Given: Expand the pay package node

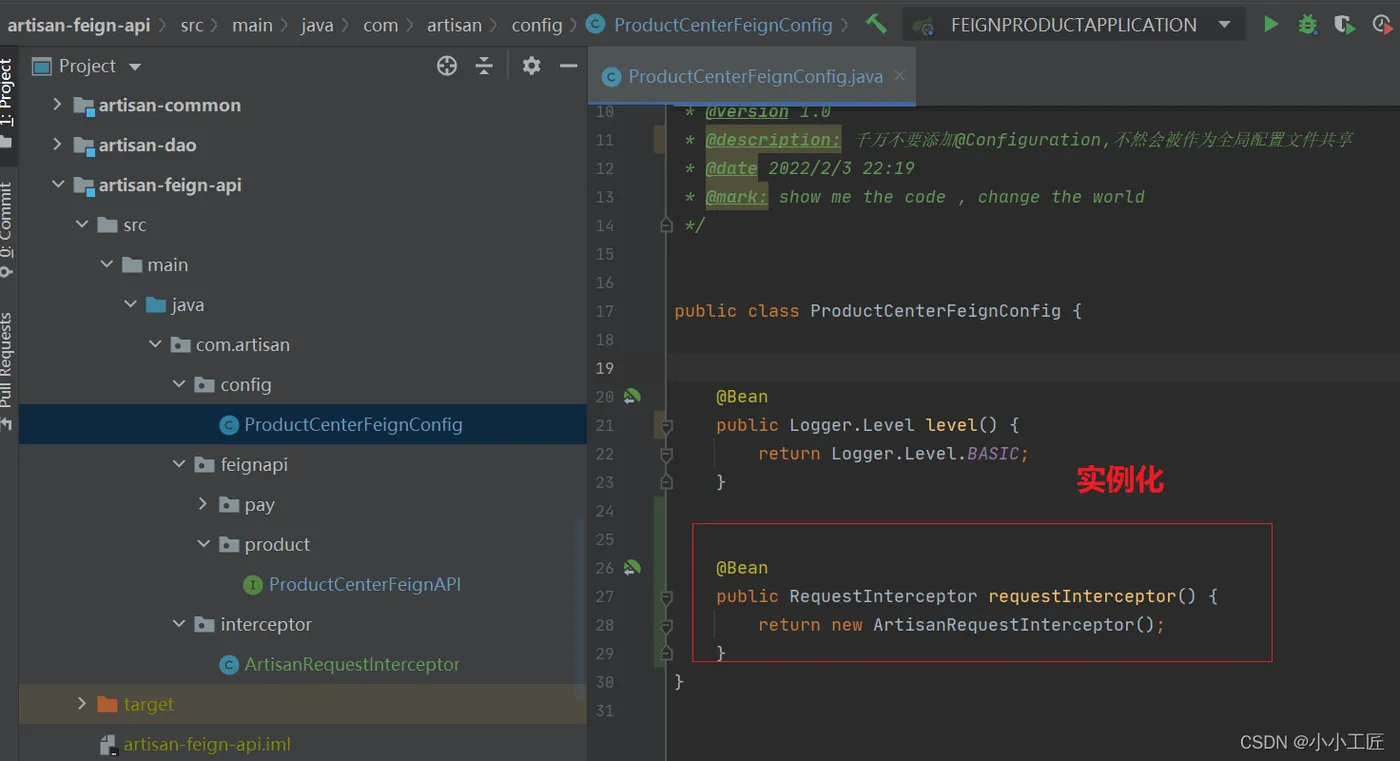Looking at the screenshot, I should click(x=203, y=505).
